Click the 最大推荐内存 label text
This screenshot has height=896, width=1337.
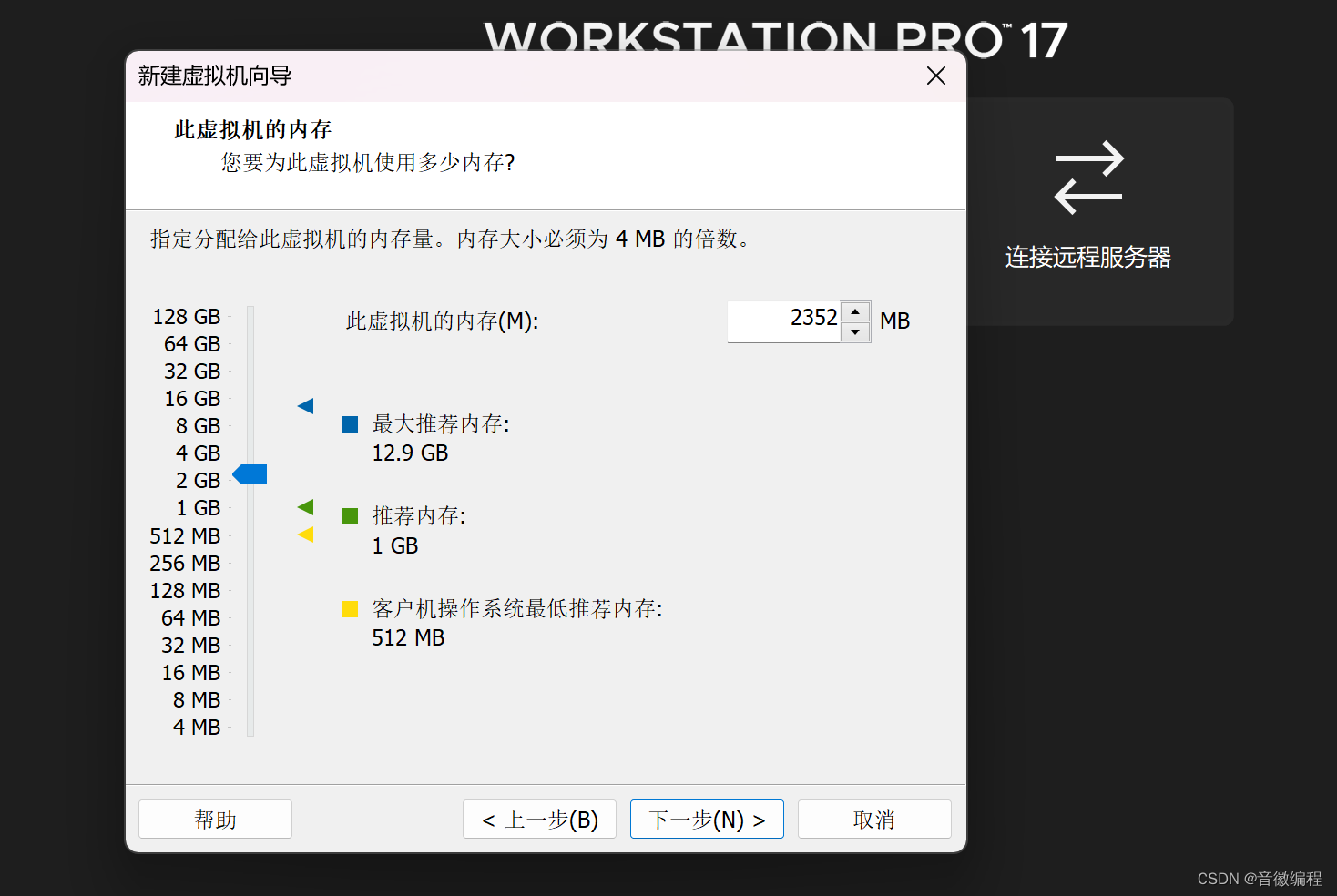coord(441,424)
